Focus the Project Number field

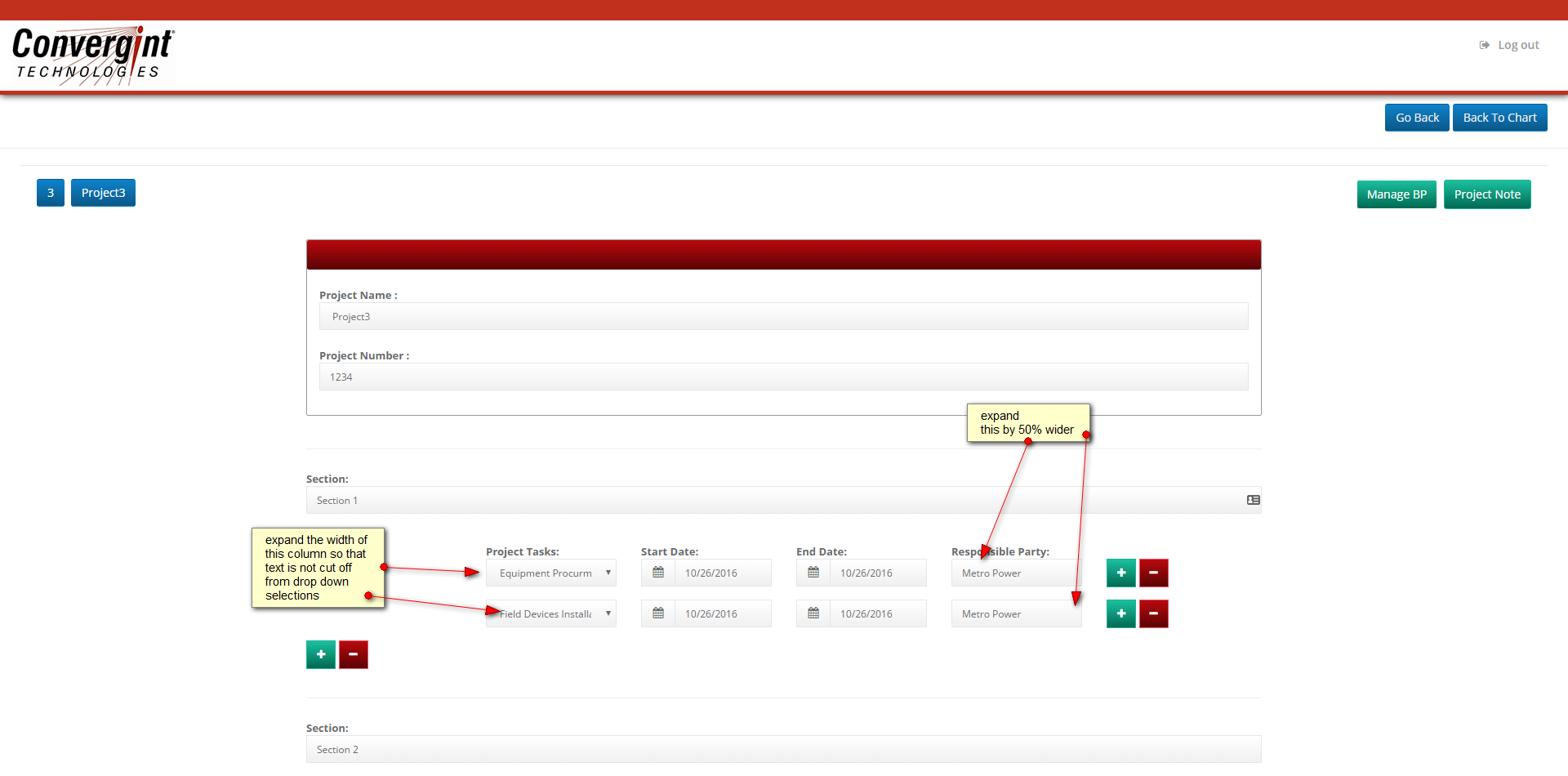(x=783, y=377)
